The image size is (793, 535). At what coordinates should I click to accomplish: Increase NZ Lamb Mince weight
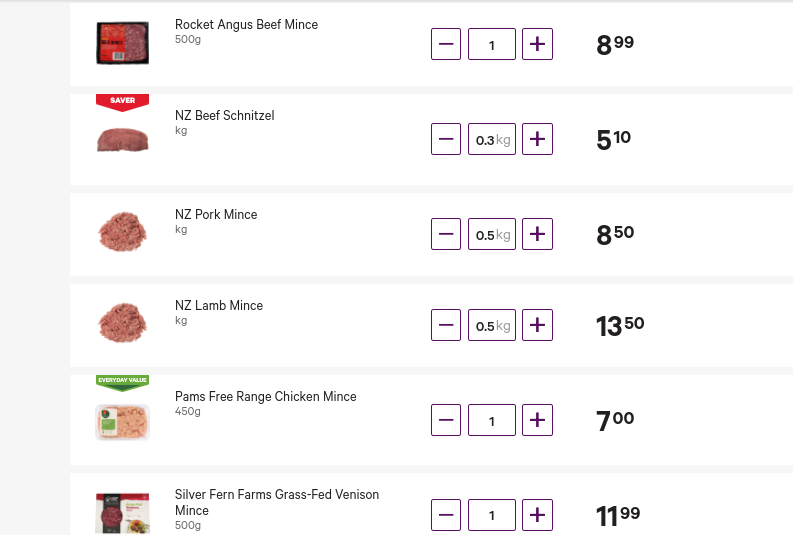(537, 325)
